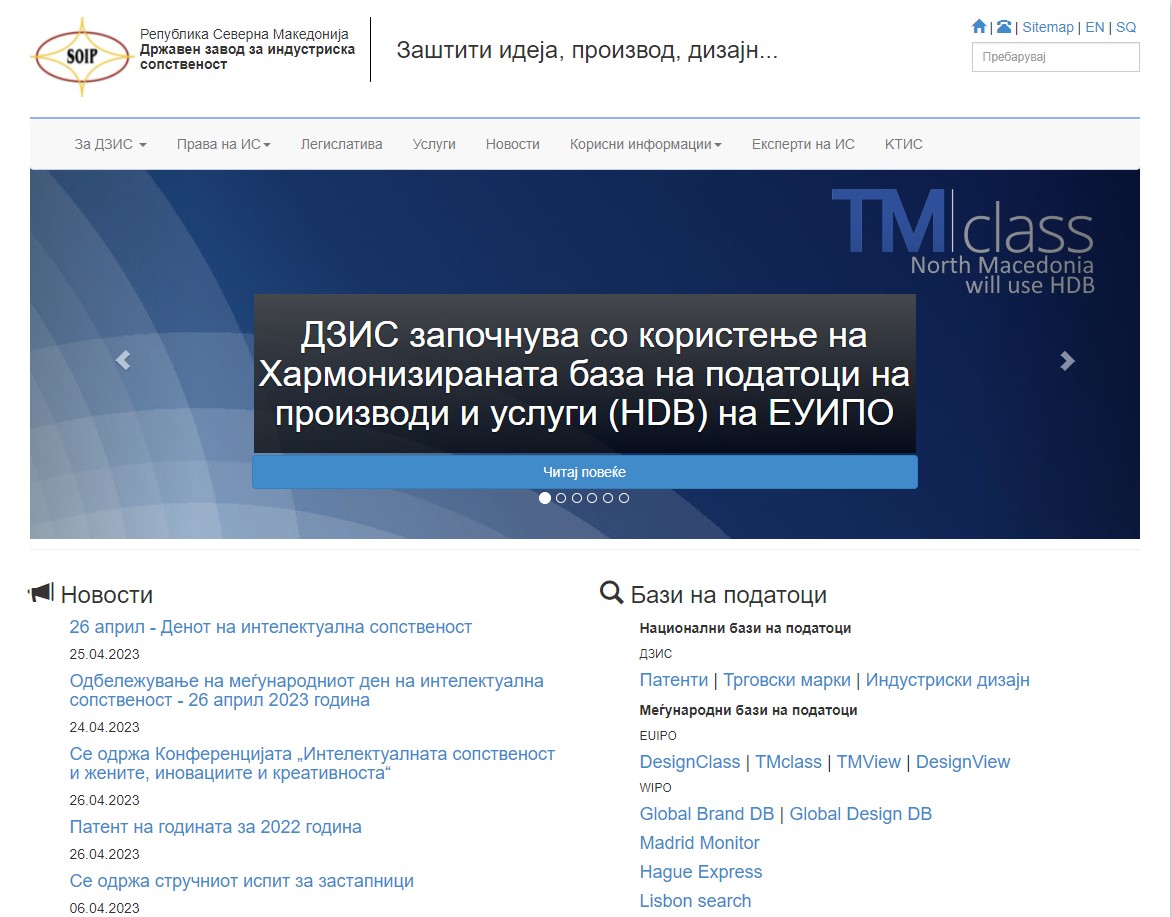This screenshot has height=917, width=1172.
Task: Select the sixth carousel indicator dot
Action: coord(624,498)
